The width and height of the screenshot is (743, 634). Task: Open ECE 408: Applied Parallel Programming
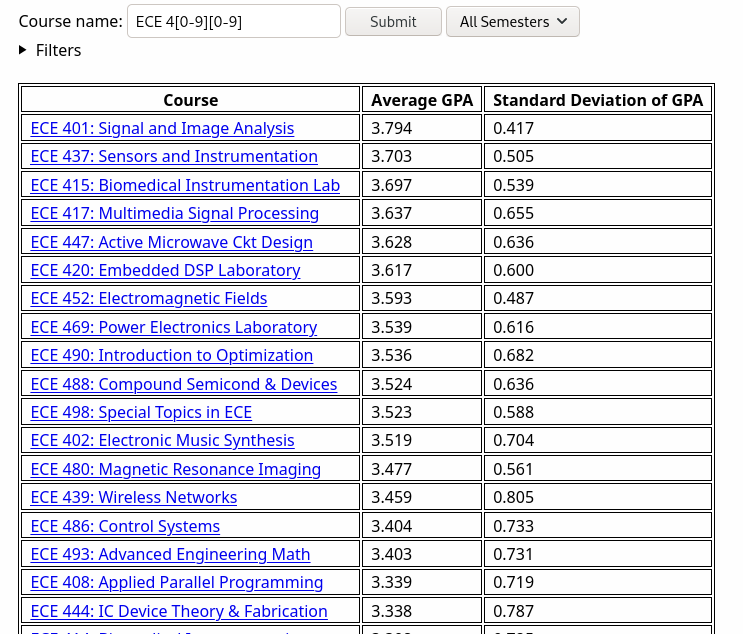tap(177, 582)
